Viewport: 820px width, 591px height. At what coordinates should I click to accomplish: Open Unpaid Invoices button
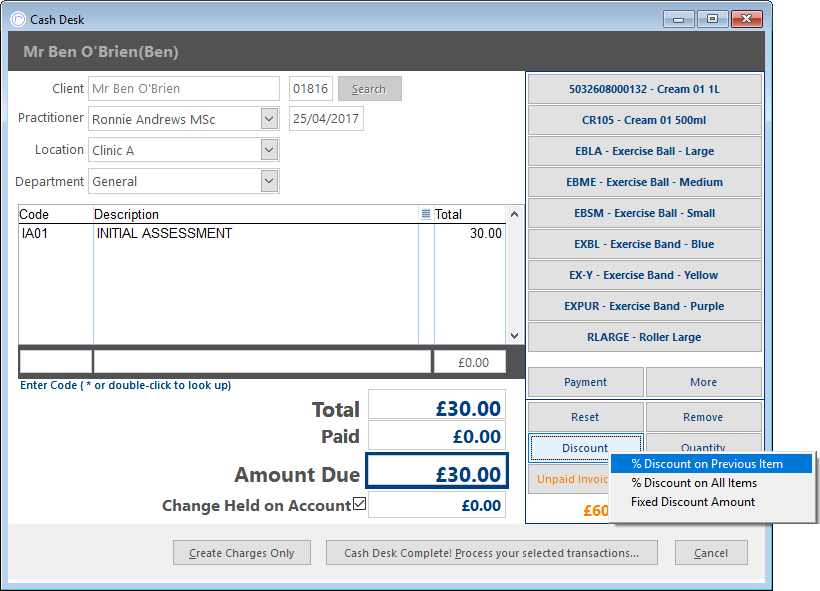(x=570, y=479)
